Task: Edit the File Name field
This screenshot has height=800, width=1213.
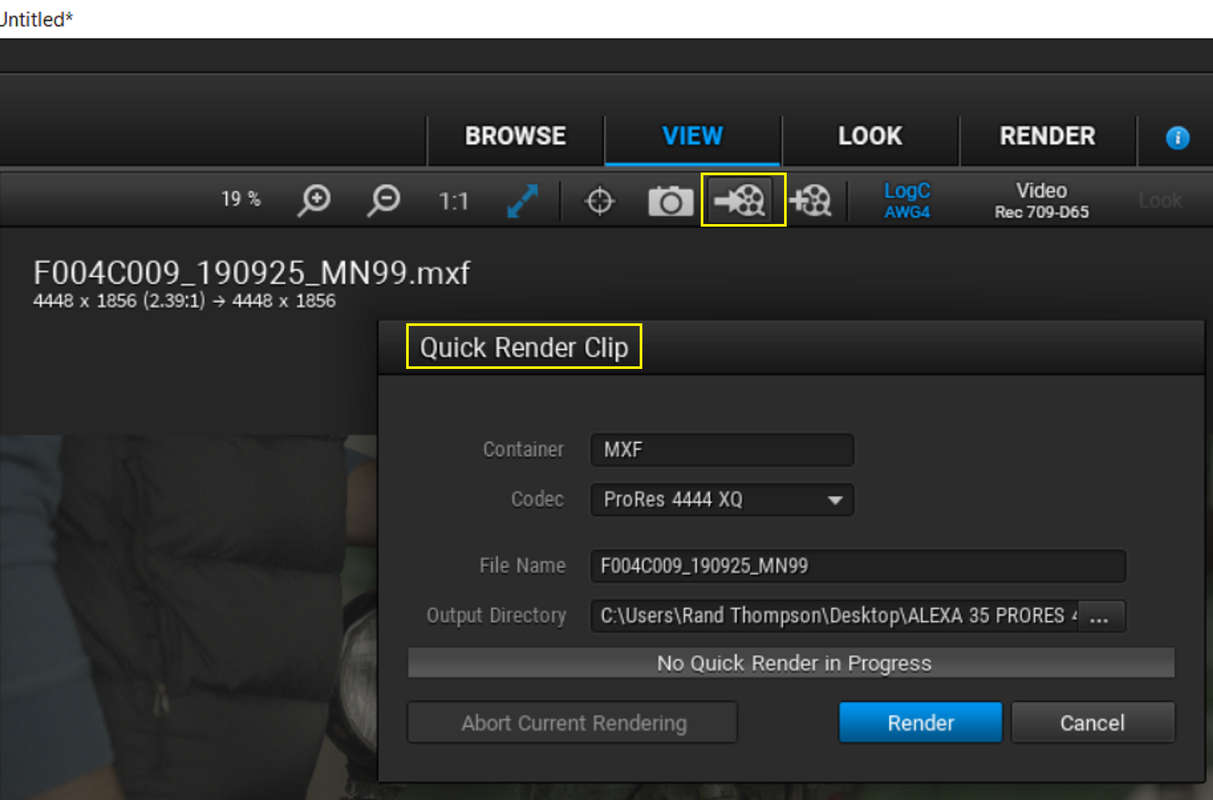Action: [858, 566]
